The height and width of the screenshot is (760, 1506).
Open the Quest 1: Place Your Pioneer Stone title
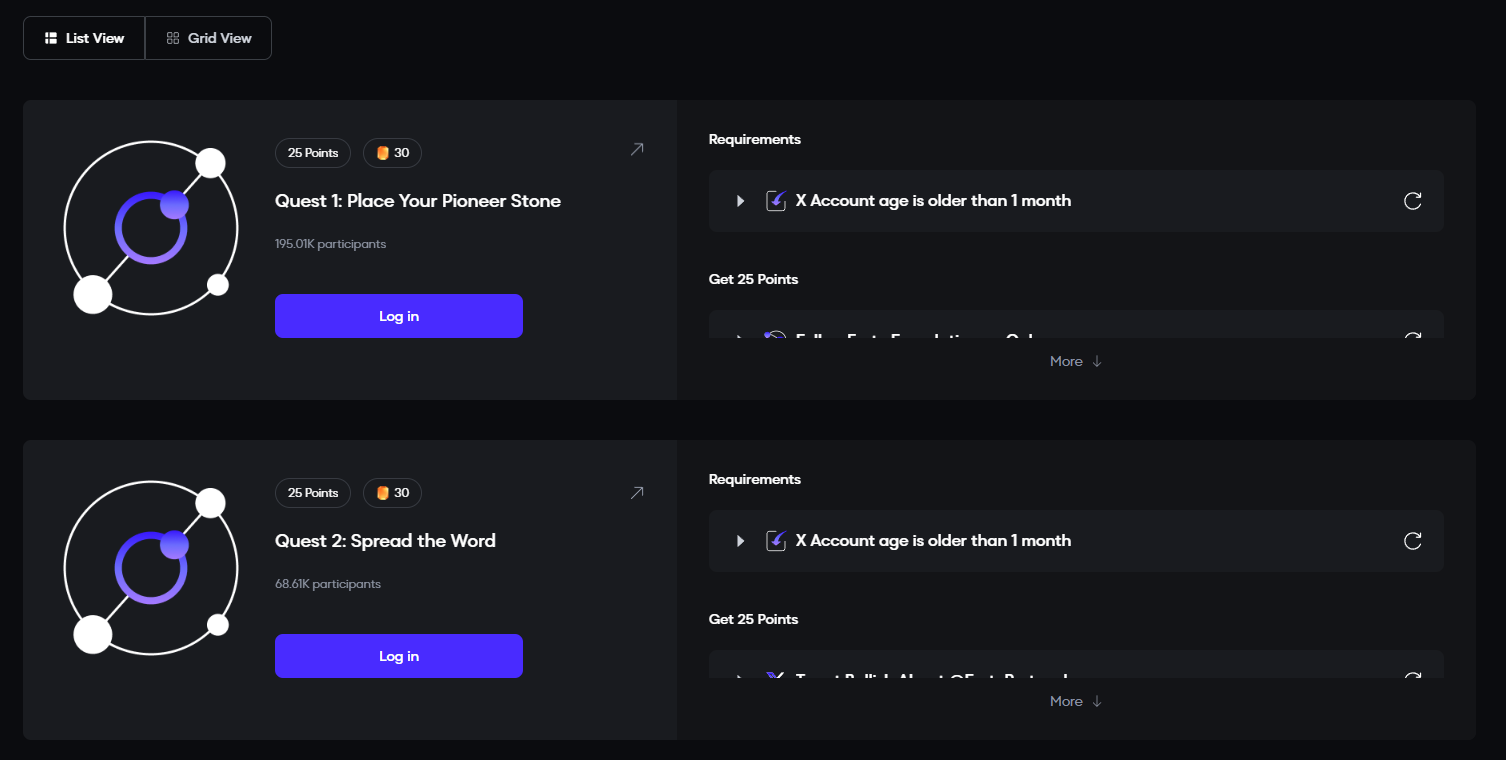point(418,201)
